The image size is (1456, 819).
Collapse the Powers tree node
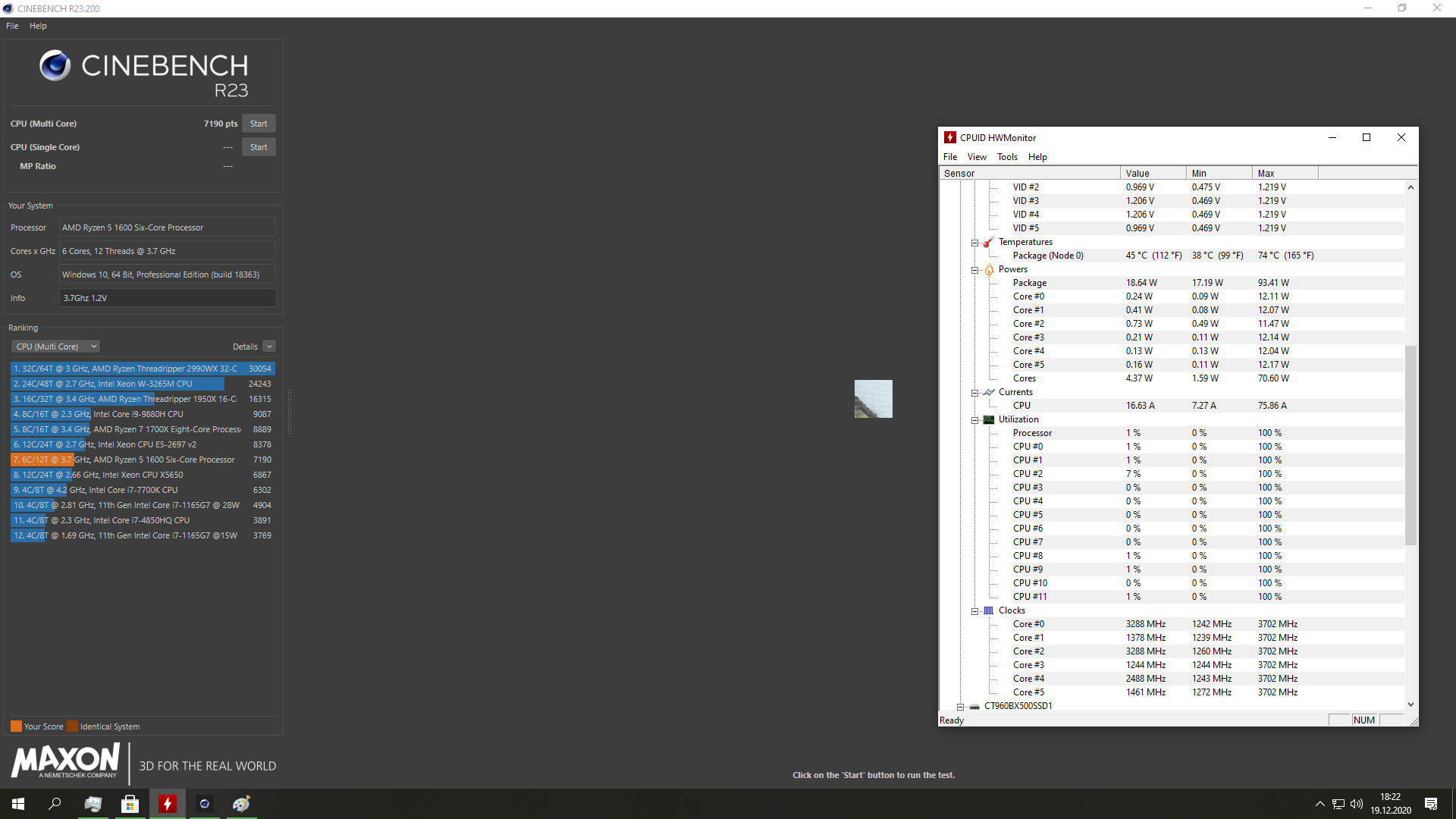tap(975, 270)
